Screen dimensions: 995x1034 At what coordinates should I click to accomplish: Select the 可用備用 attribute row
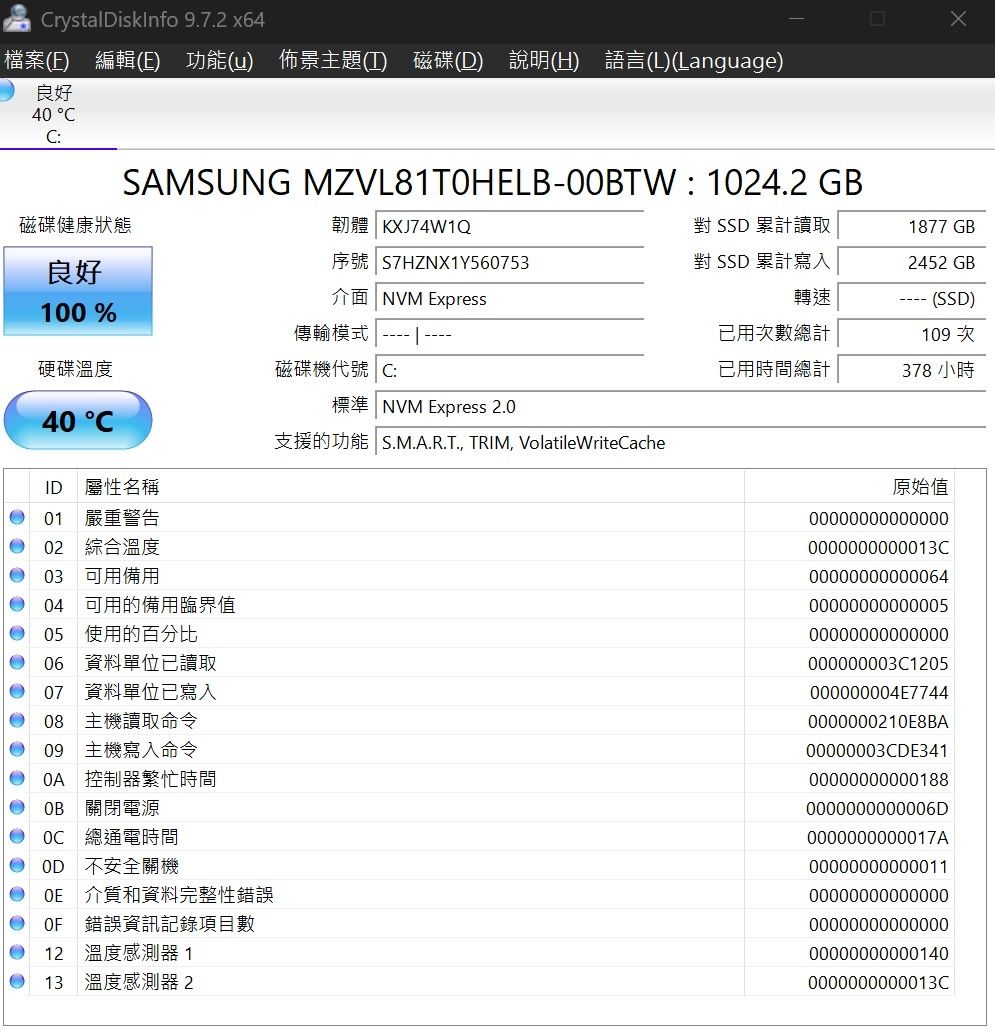tap(400, 576)
